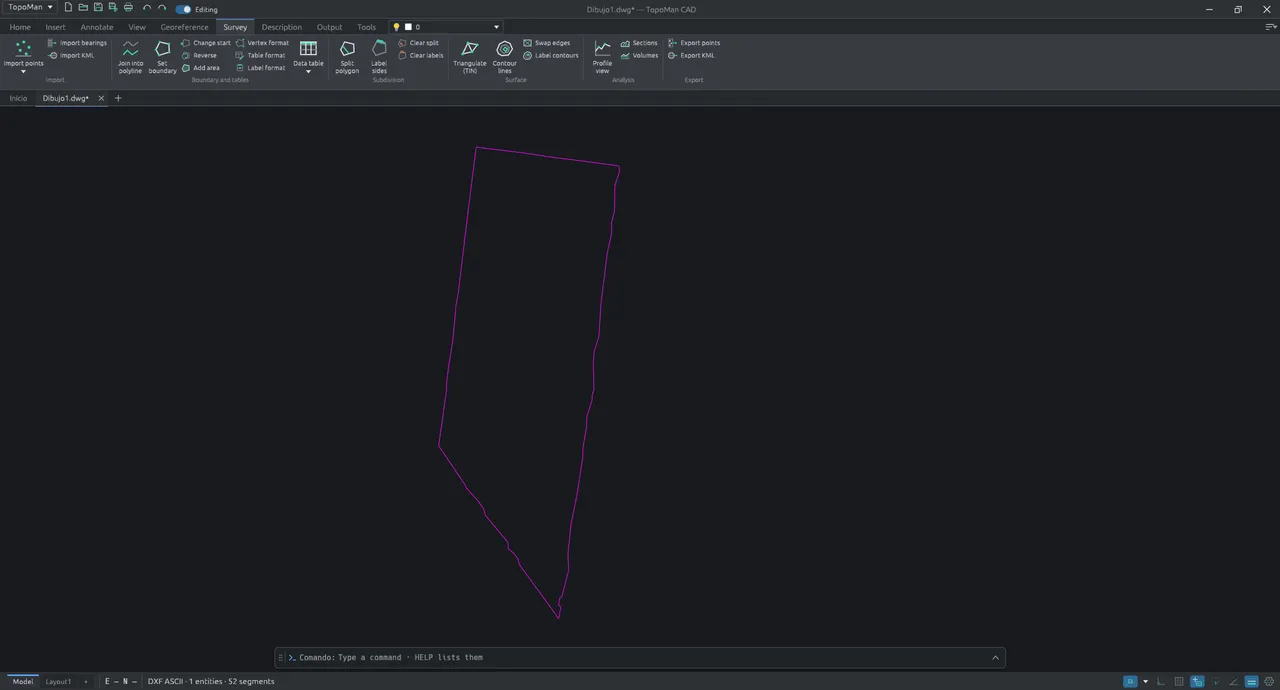The width and height of the screenshot is (1280, 690).
Task: Toggle the Editing switch
Action: click(183, 9)
